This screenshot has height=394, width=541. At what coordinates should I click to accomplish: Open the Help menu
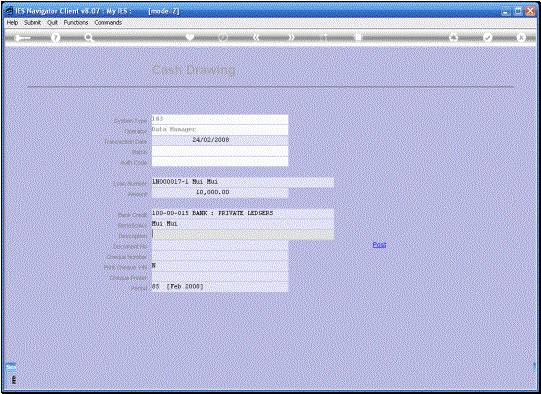pyautogui.click(x=12, y=22)
